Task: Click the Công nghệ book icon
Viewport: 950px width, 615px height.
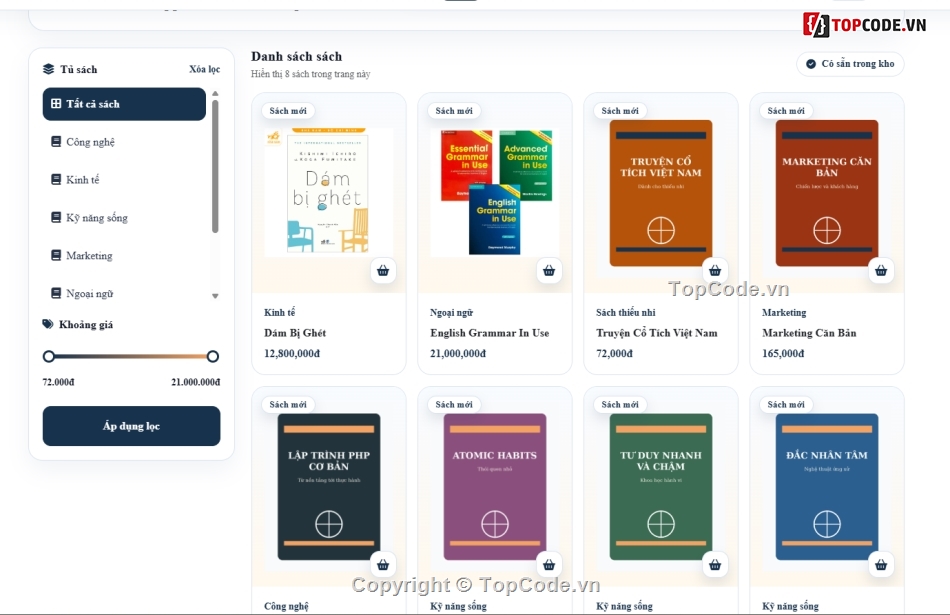Action: pos(56,142)
